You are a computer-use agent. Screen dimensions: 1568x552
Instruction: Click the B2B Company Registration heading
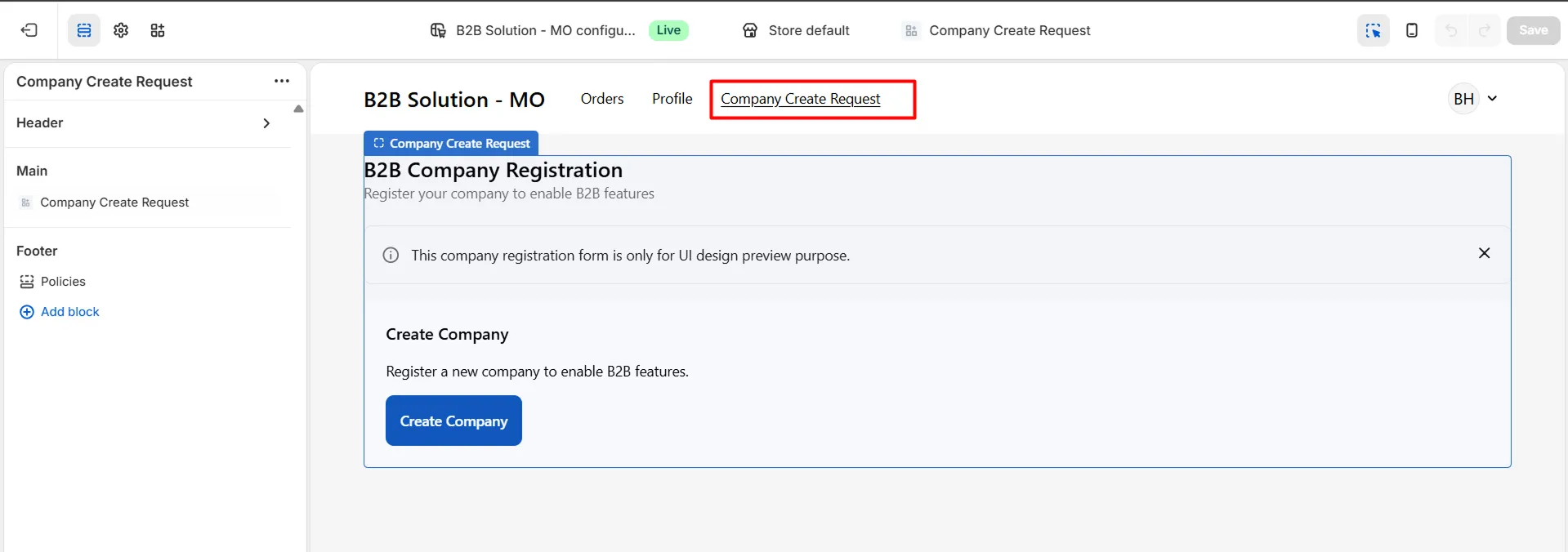click(494, 170)
